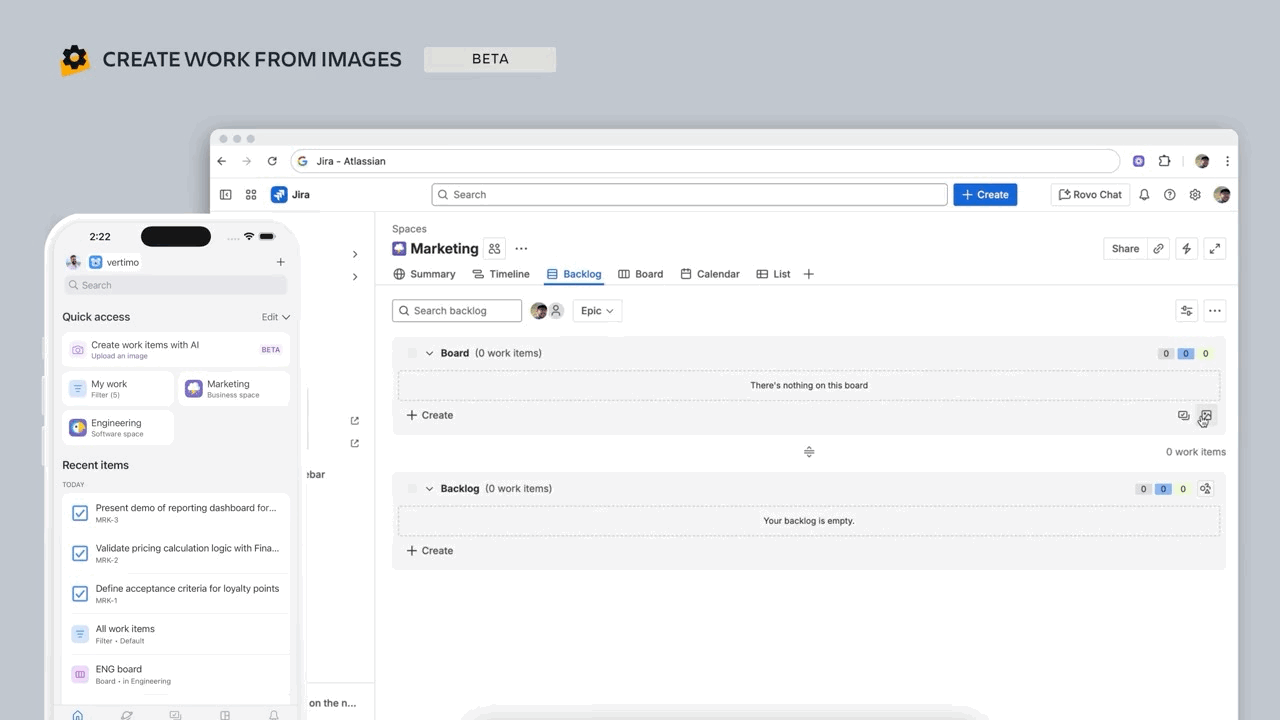Click the Backlog section's shapes icon
This screenshot has width=1280, height=720.
tap(1206, 489)
